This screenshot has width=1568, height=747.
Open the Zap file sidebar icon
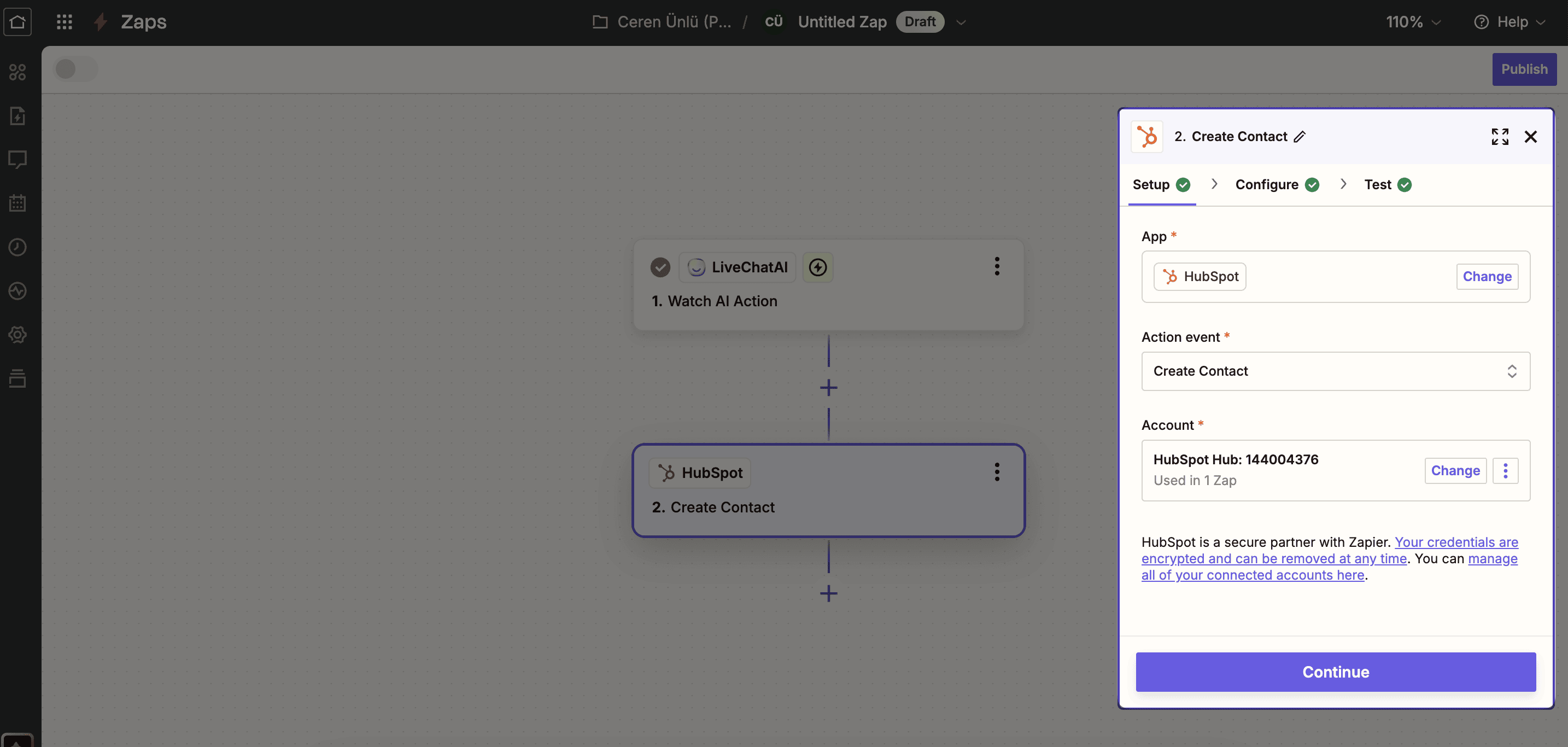[x=17, y=116]
